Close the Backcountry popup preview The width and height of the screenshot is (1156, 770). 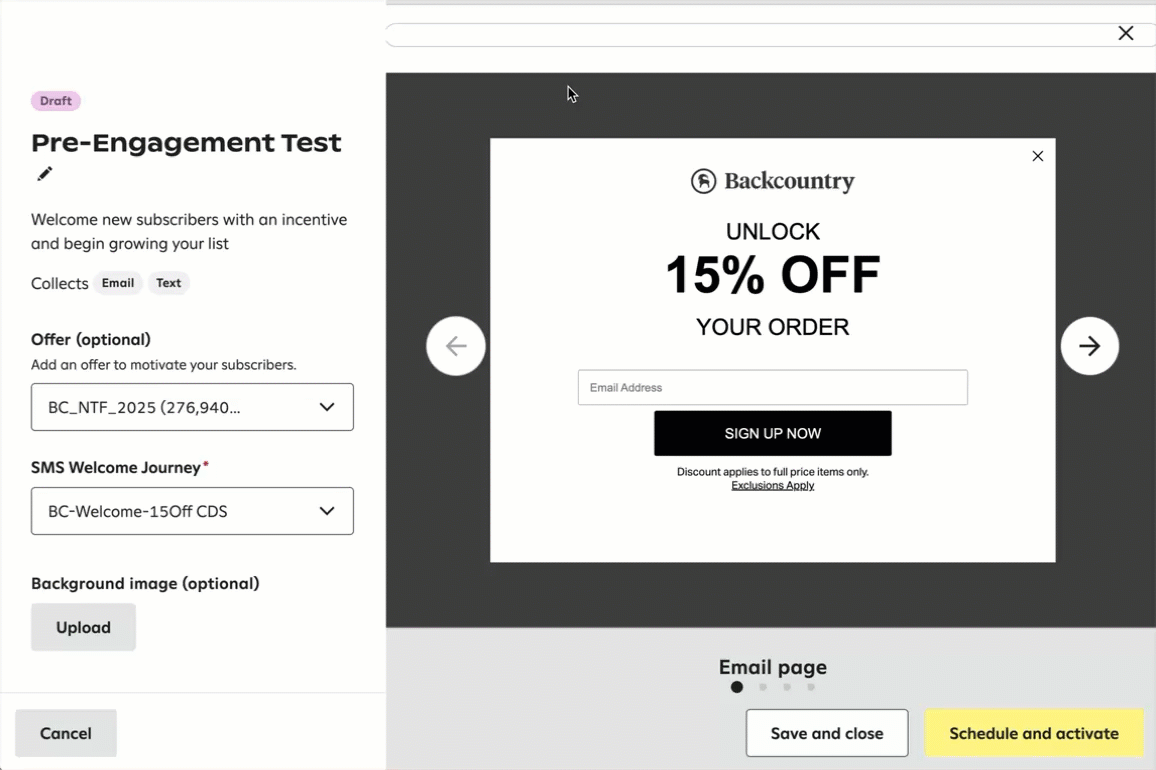point(1037,156)
